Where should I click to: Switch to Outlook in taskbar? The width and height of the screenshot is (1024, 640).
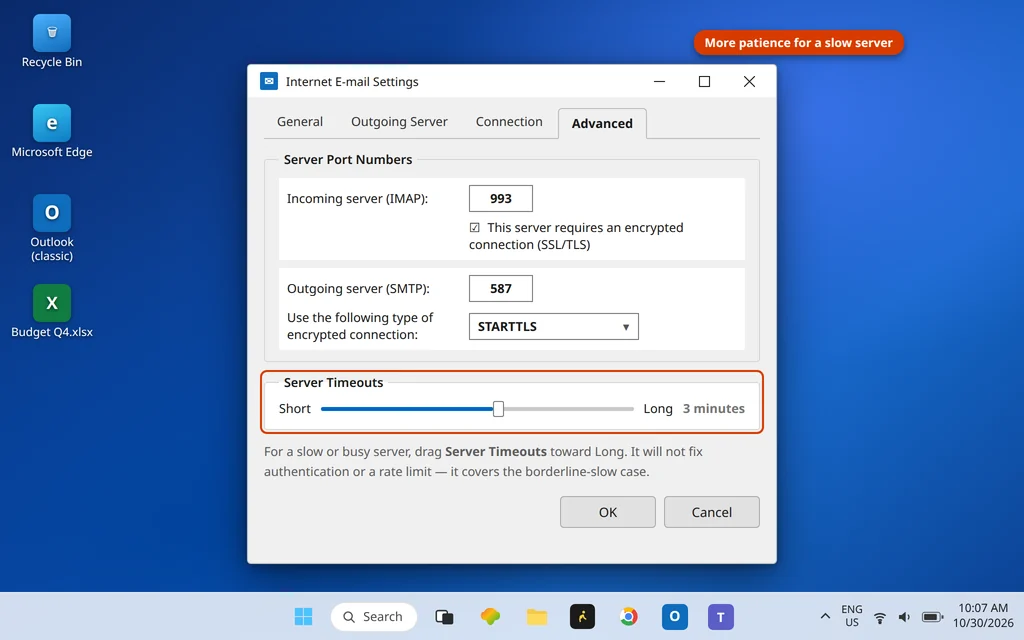[675, 616]
